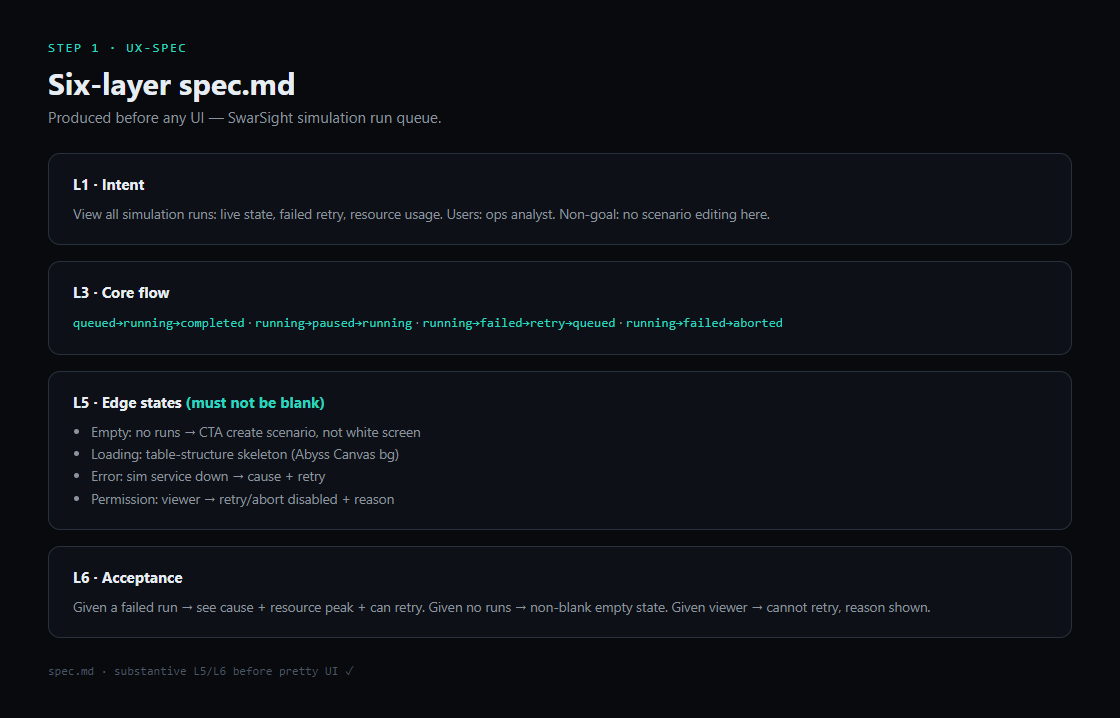Click the subtitle 'Produced before any UI' line
This screenshot has height=718, width=1120.
(x=244, y=118)
